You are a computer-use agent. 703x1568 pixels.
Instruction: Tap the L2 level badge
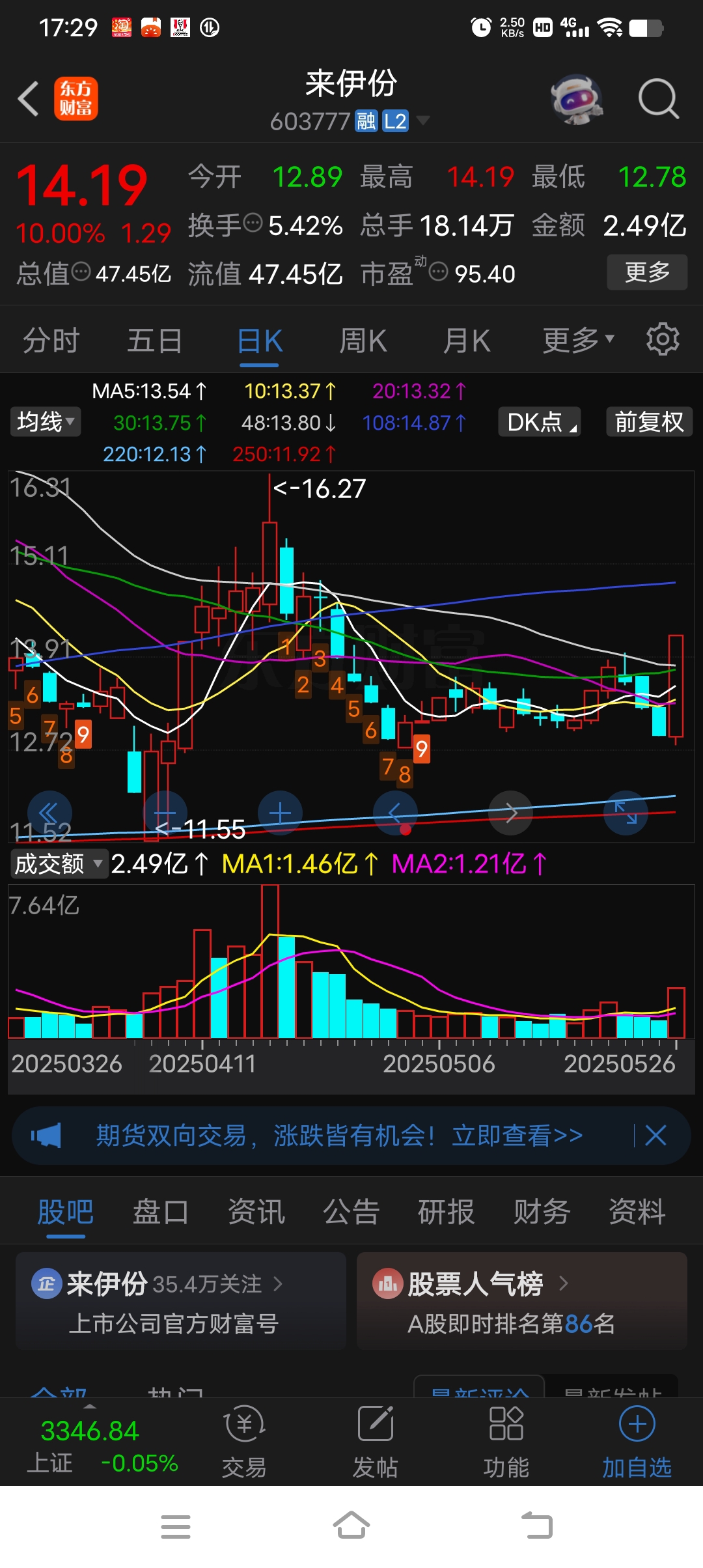pyautogui.click(x=395, y=120)
